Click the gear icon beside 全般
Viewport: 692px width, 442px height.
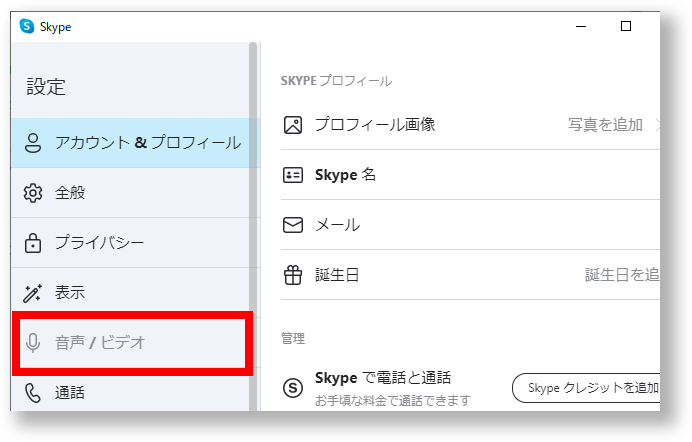click(x=33, y=193)
